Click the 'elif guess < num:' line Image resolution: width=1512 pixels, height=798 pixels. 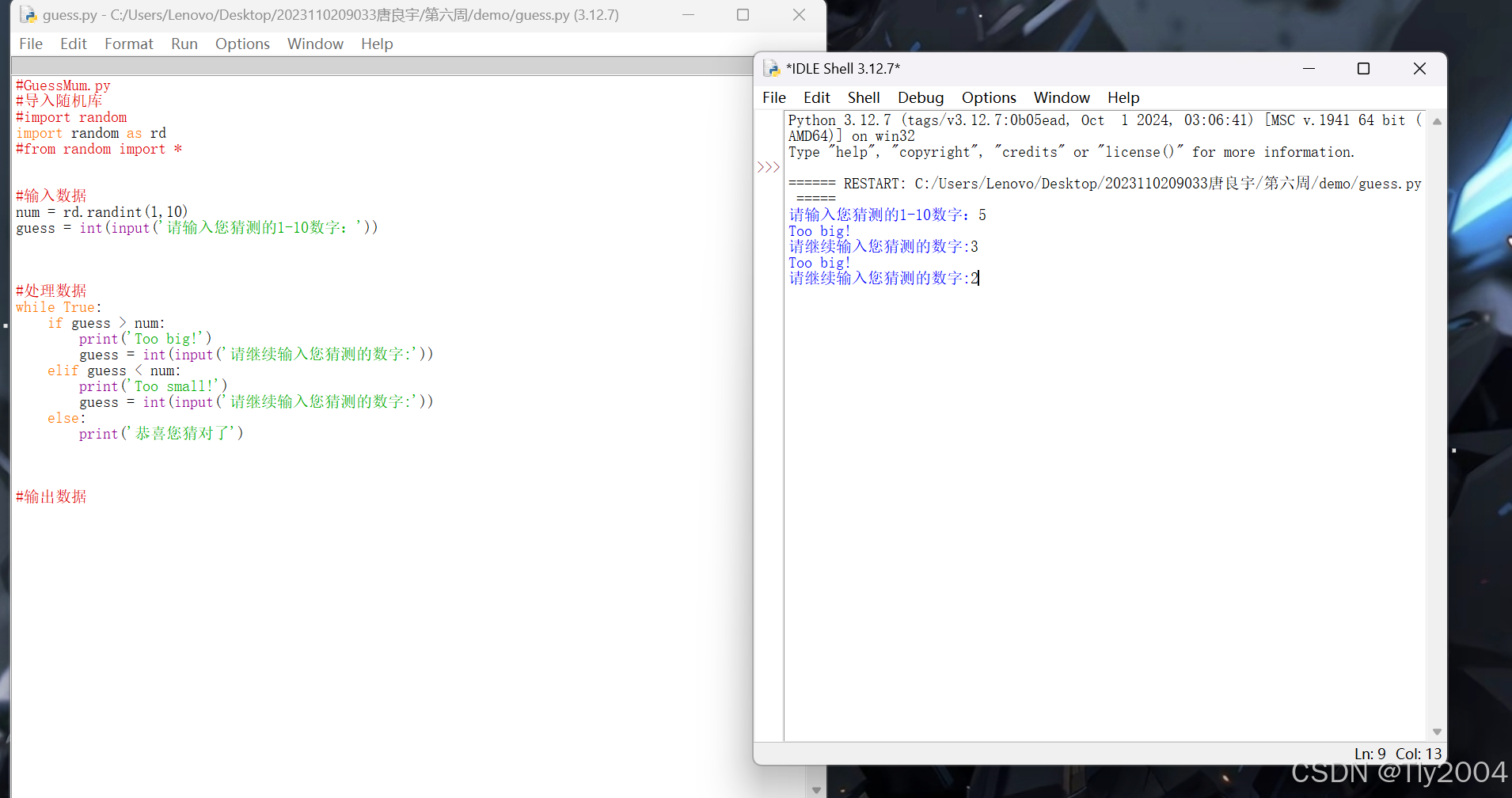click(x=114, y=370)
